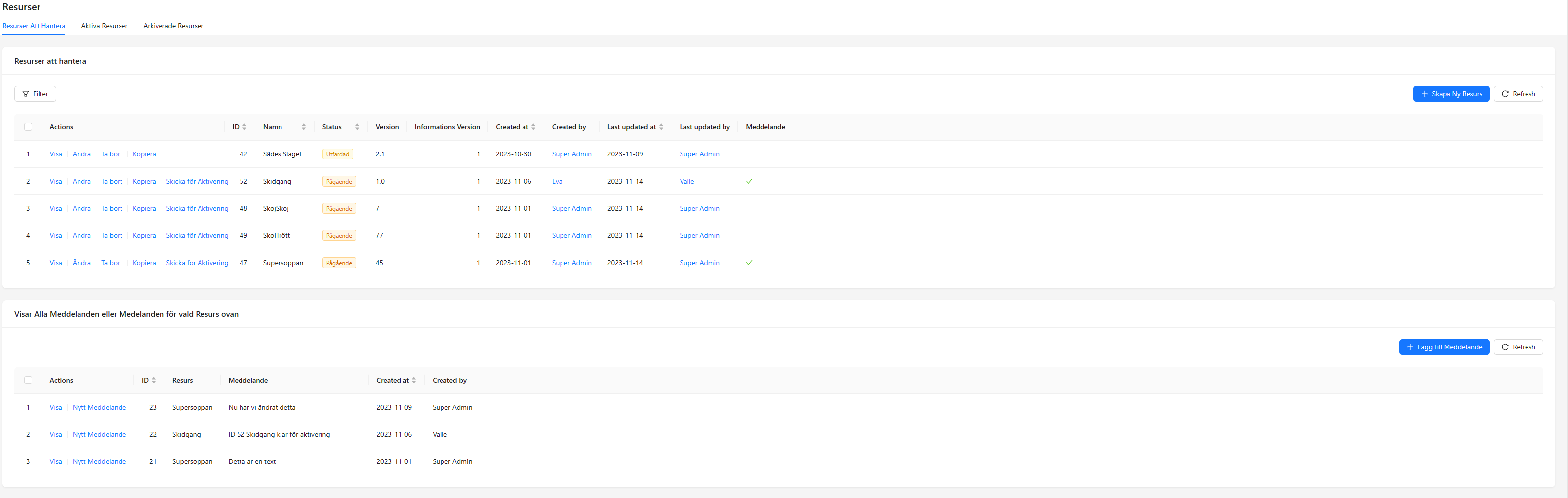Send Supersoppan for activation
The image size is (1568, 498).
click(x=197, y=263)
